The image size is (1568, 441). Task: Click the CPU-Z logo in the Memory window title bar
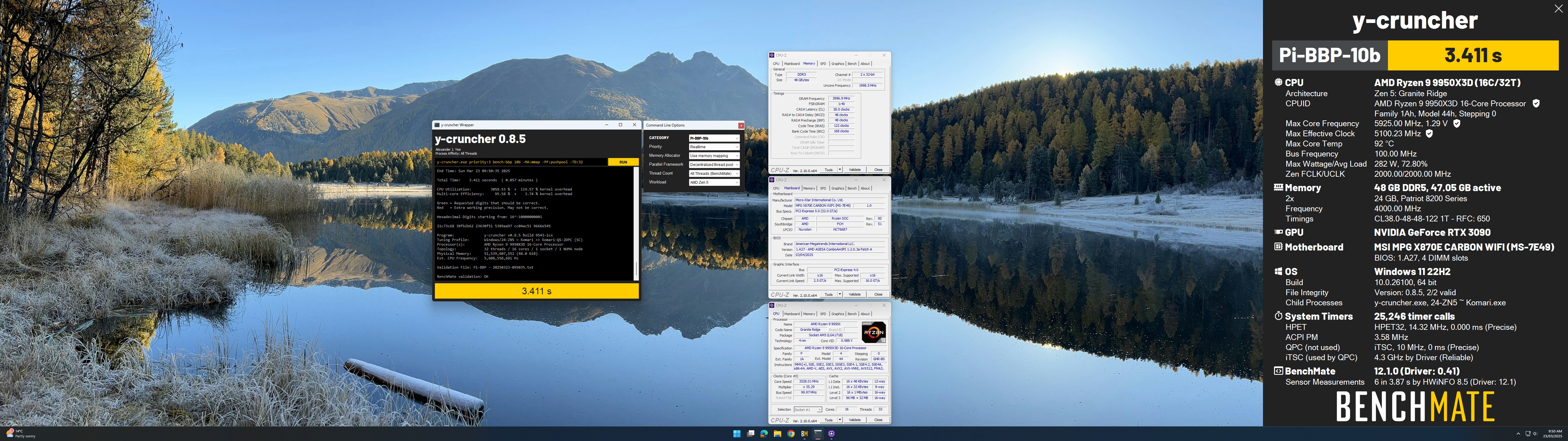(x=772, y=55)
